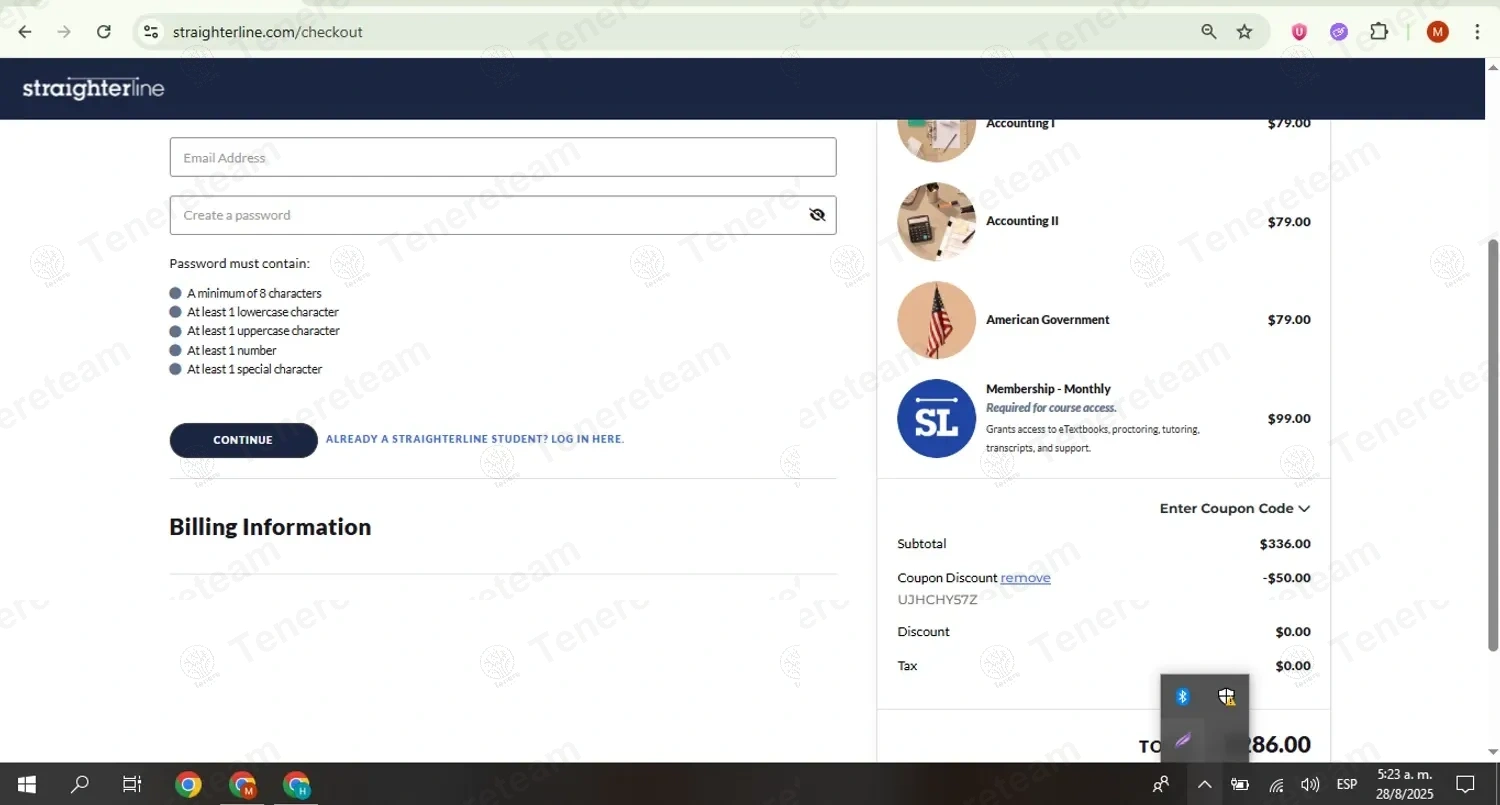The width and height of the screenshot is (1500, 805).
Task: Click the Email Address field
Action: click(503, 157)
